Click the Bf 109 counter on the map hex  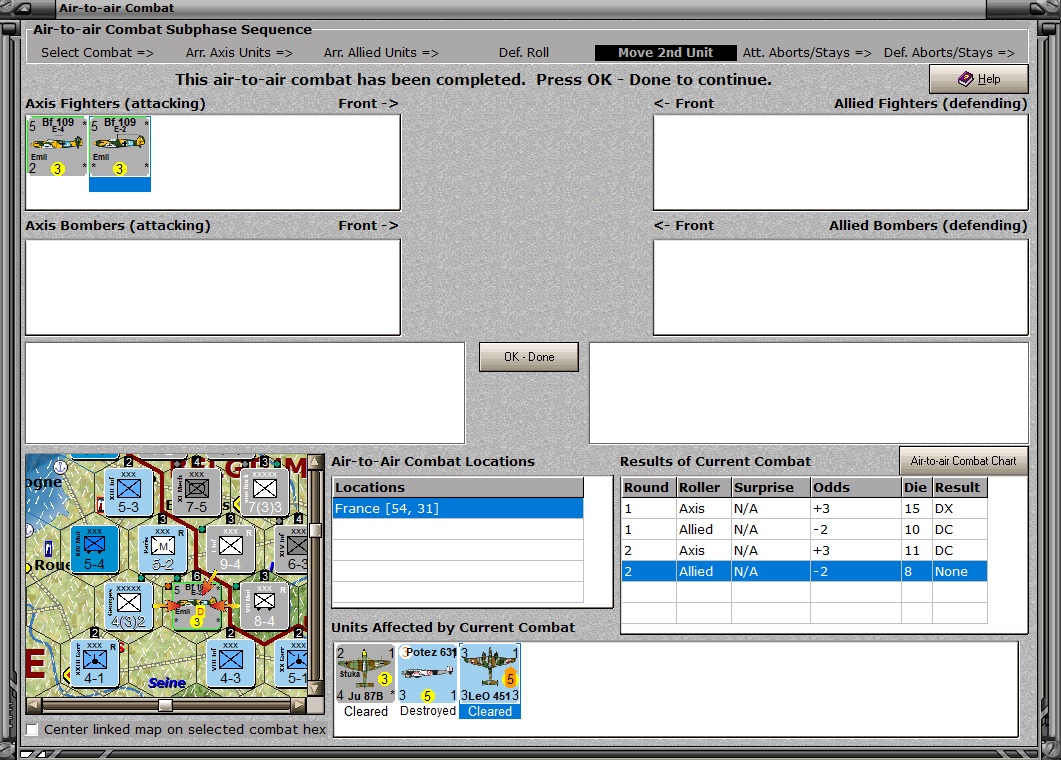[x=196, y=606]
